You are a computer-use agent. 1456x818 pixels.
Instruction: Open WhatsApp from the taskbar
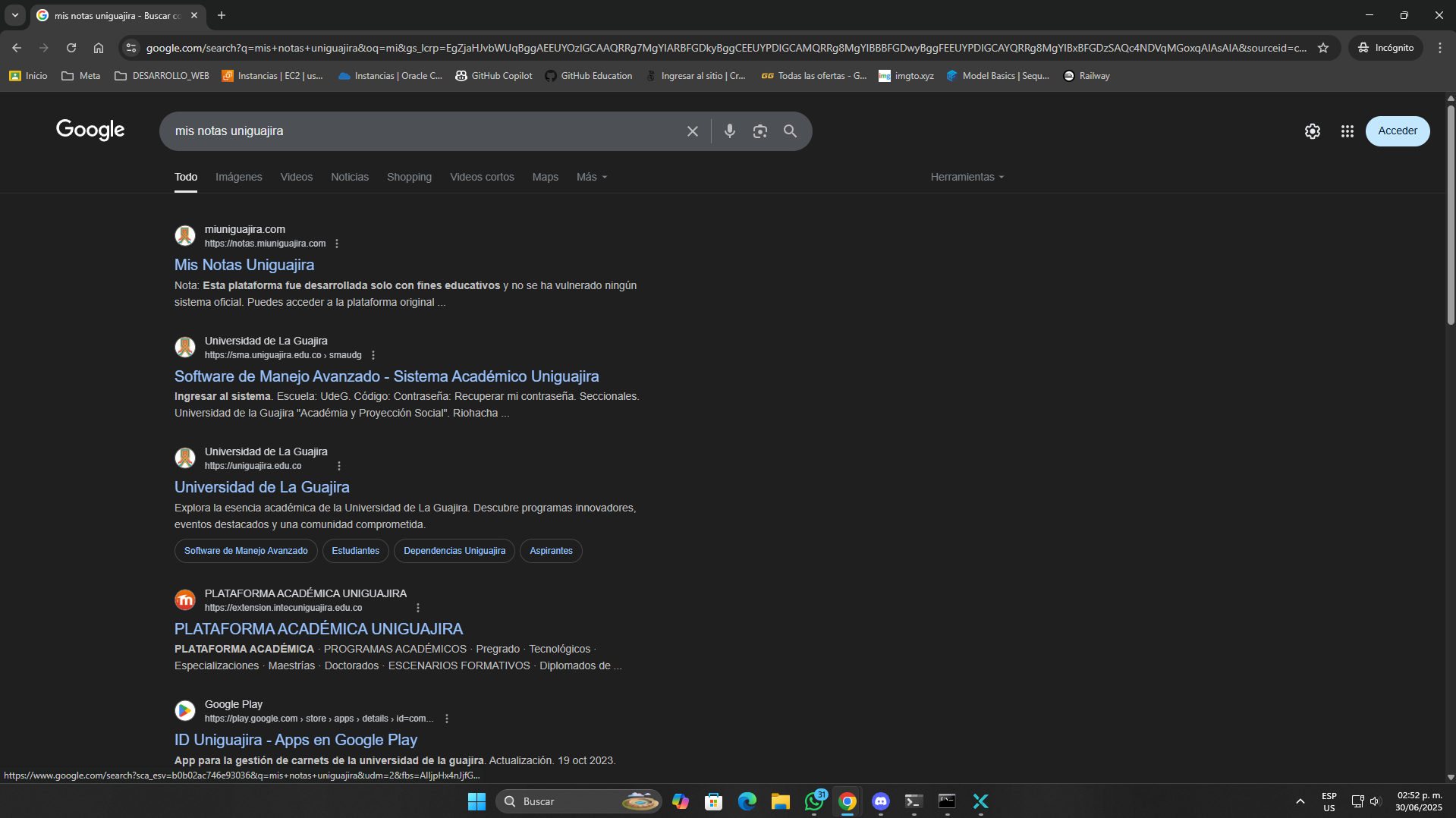[x=814, y=801]
